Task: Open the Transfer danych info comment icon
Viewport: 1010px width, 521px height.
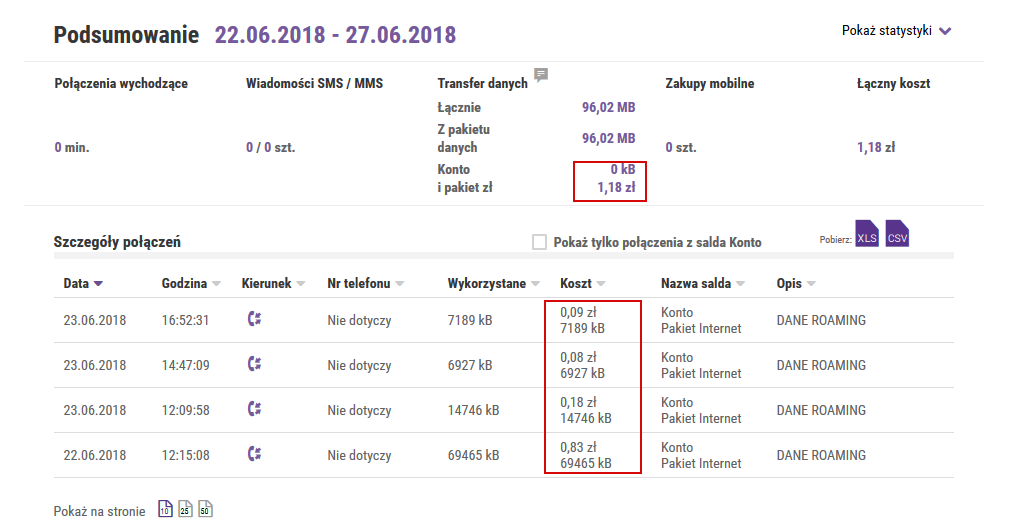Action: tap(541, 75)
